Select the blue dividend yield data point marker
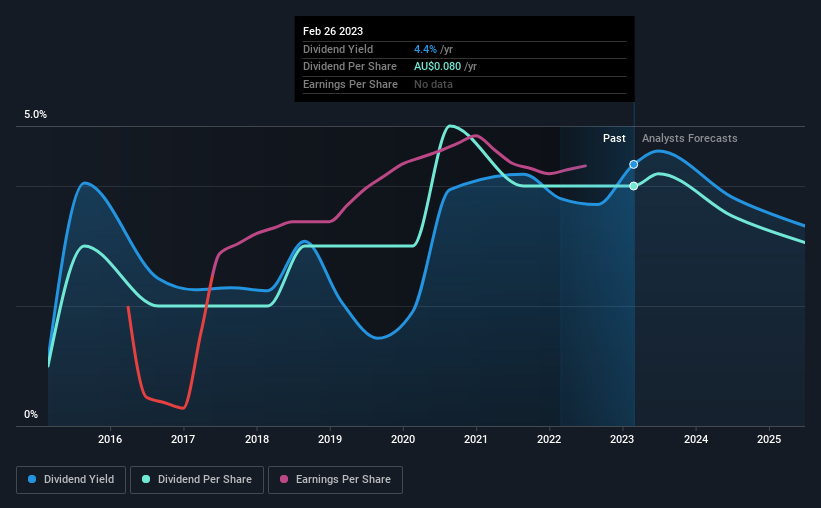 pyautogui.click(x=634, y=164)
